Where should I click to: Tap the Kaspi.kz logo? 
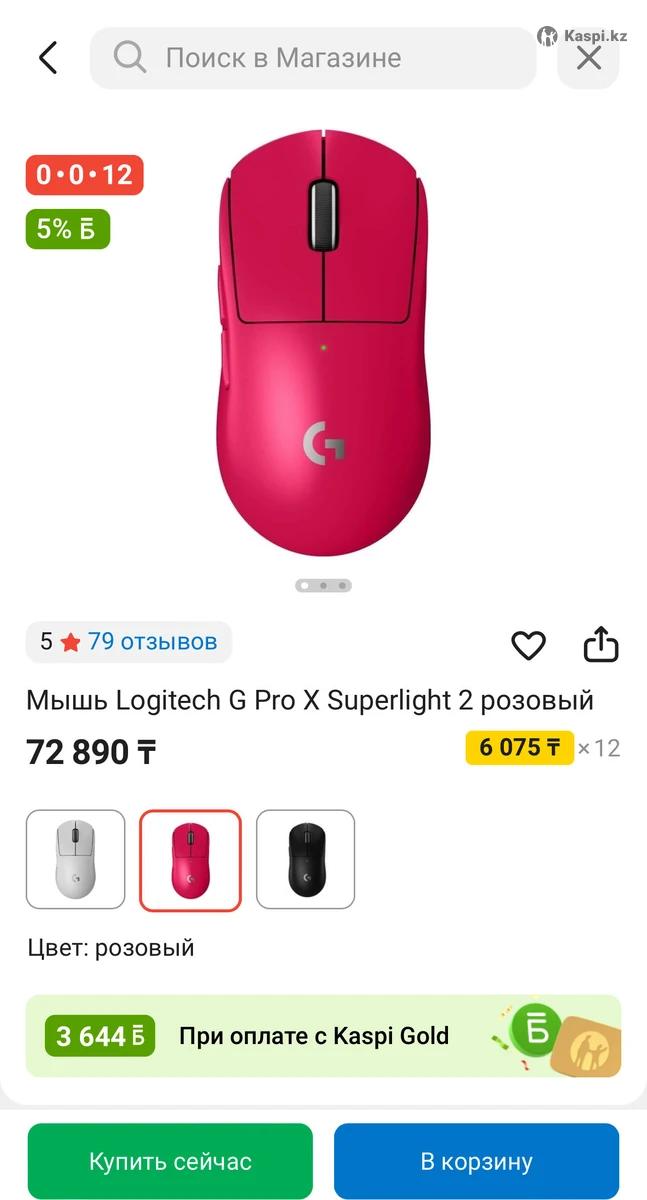(583, 36)
